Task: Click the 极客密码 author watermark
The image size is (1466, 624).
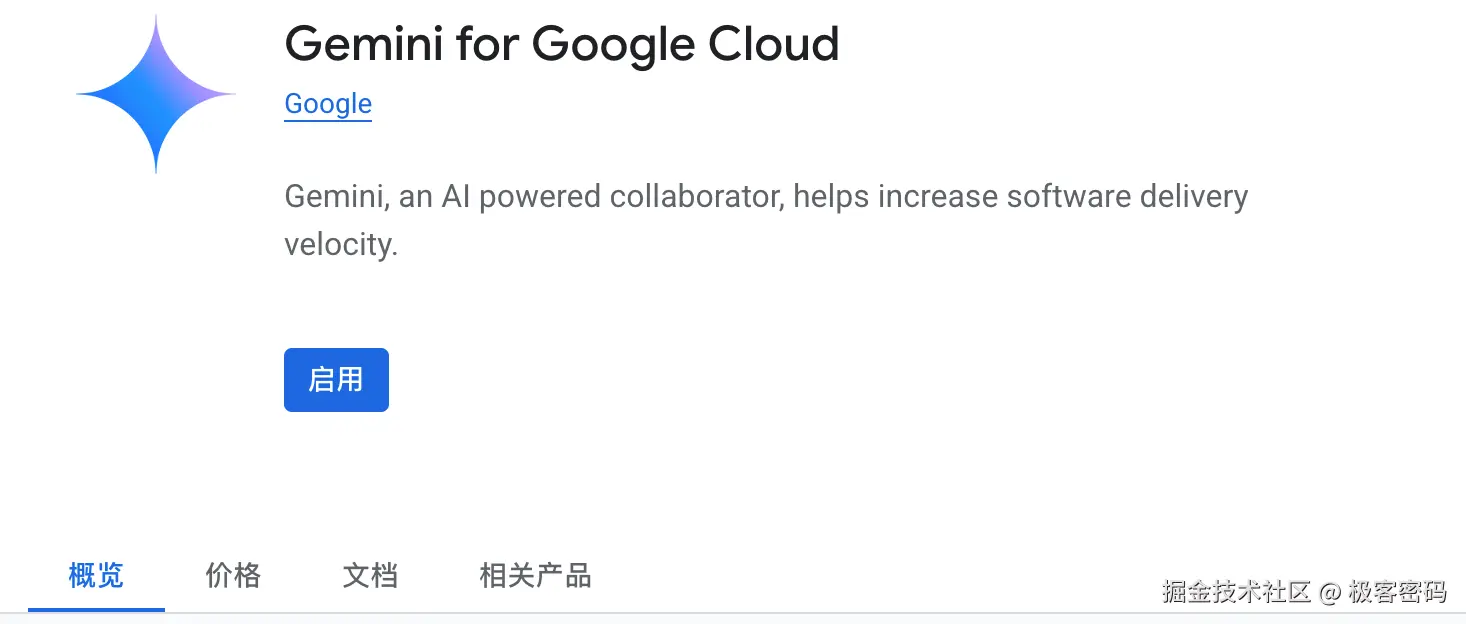Action: pyautogui.click(x=1398, y=591)
